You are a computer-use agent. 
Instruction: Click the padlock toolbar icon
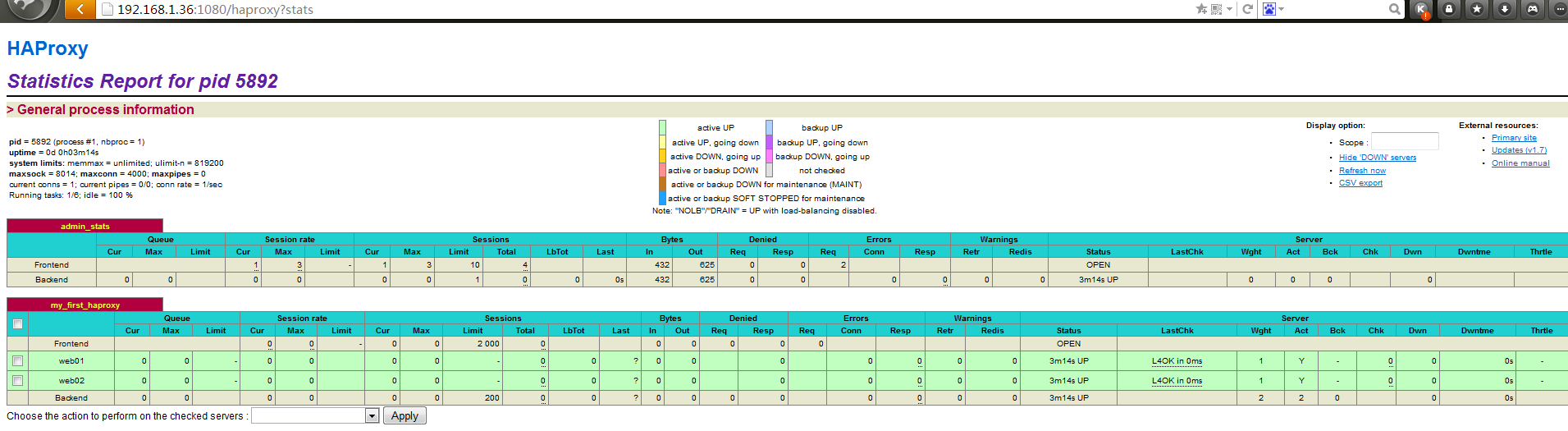(1449, 9)
